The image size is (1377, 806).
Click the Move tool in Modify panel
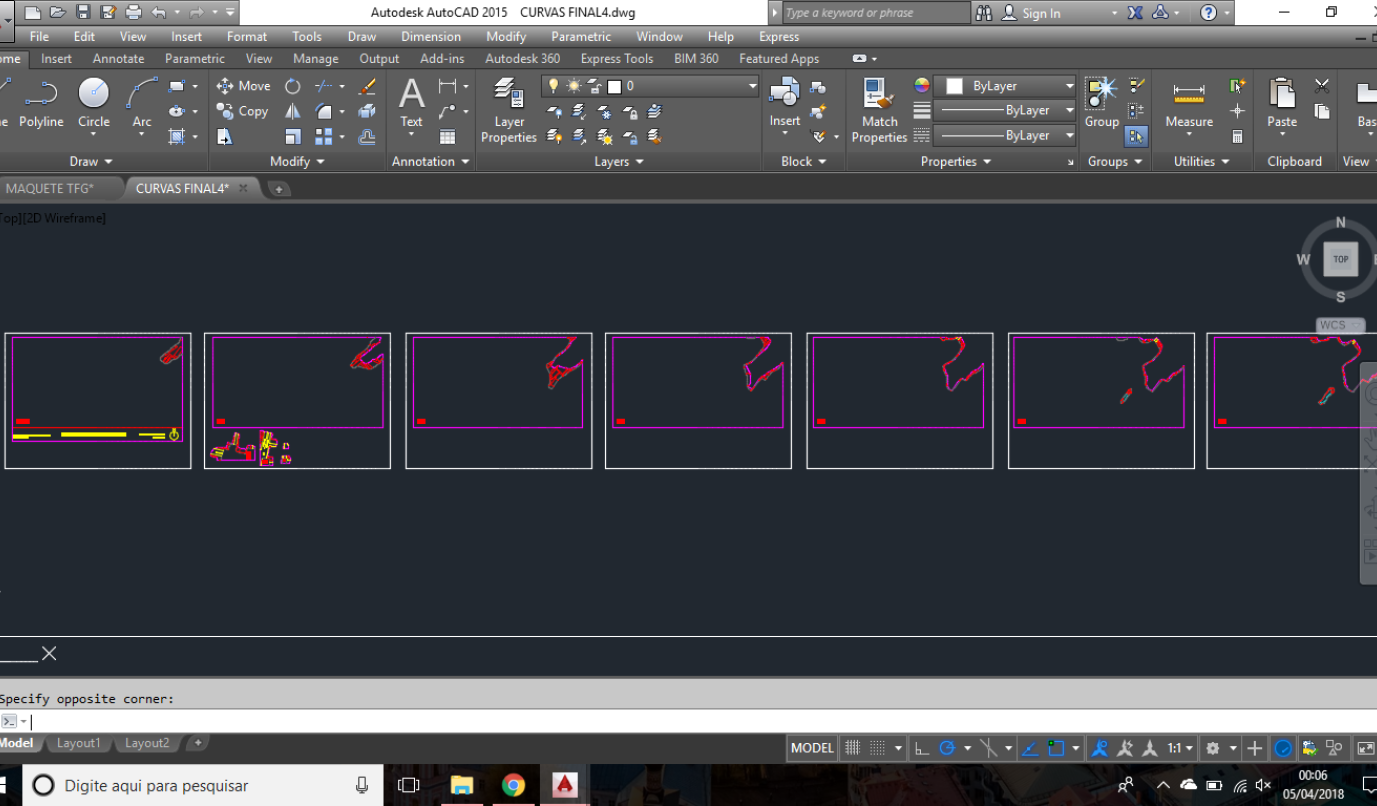[x=244, y=86]
